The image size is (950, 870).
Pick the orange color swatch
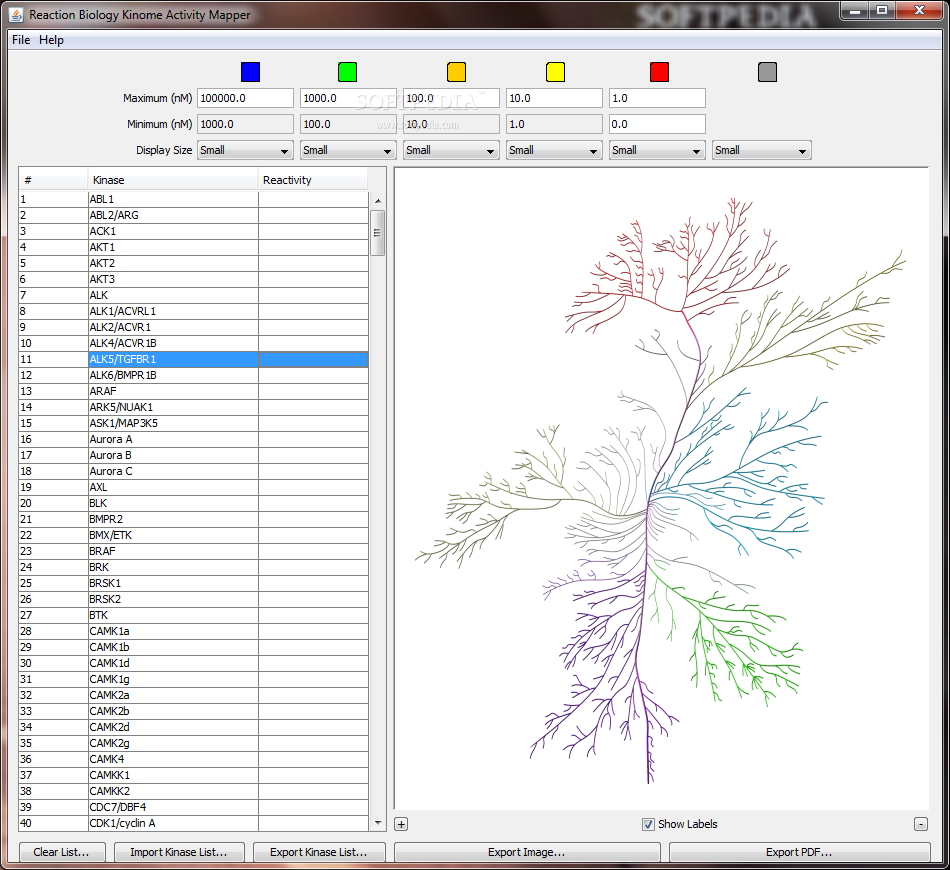pyautogui.click(x=456, y=71)
